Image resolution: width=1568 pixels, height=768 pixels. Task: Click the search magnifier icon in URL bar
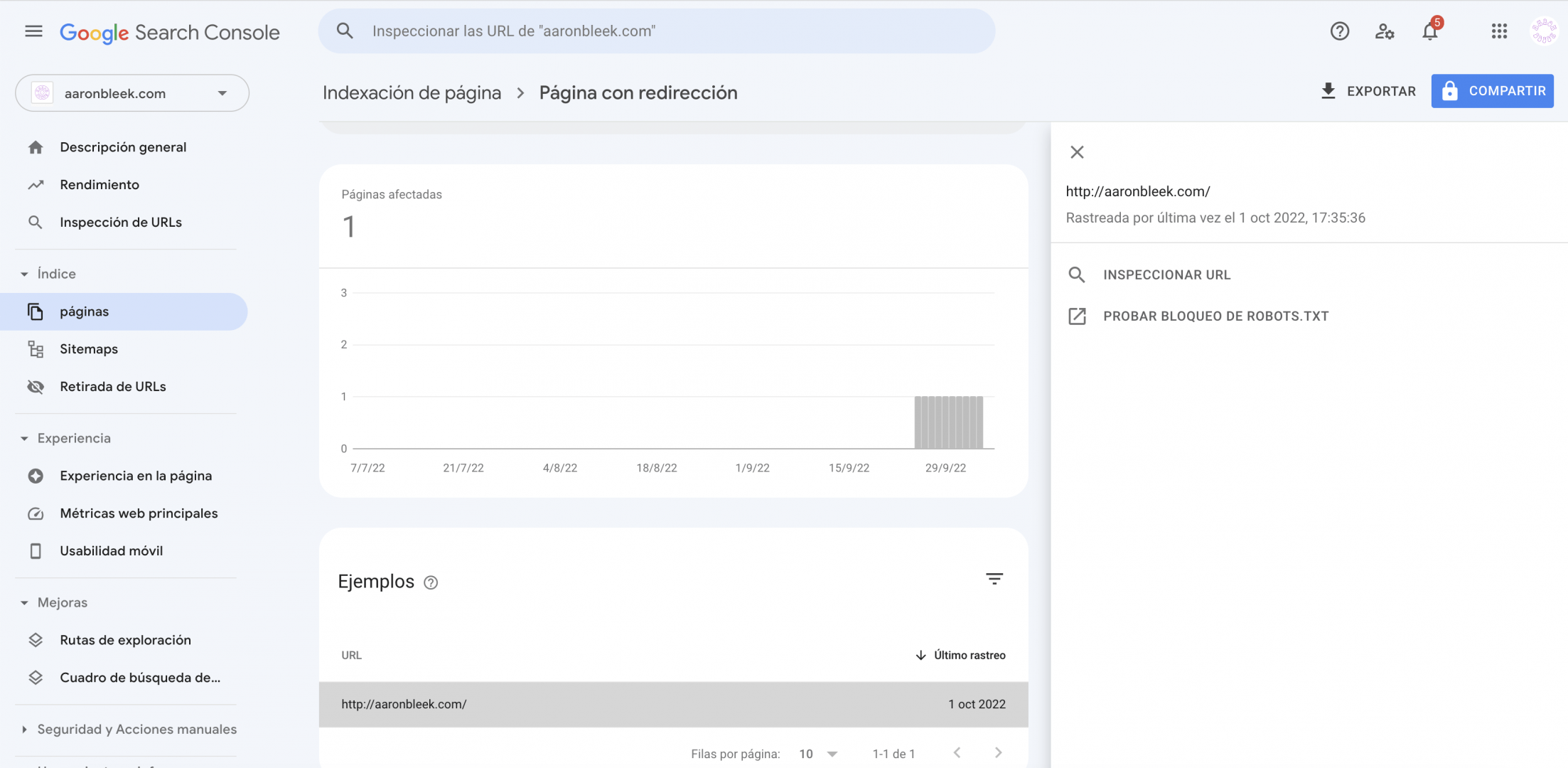point(345,31)
